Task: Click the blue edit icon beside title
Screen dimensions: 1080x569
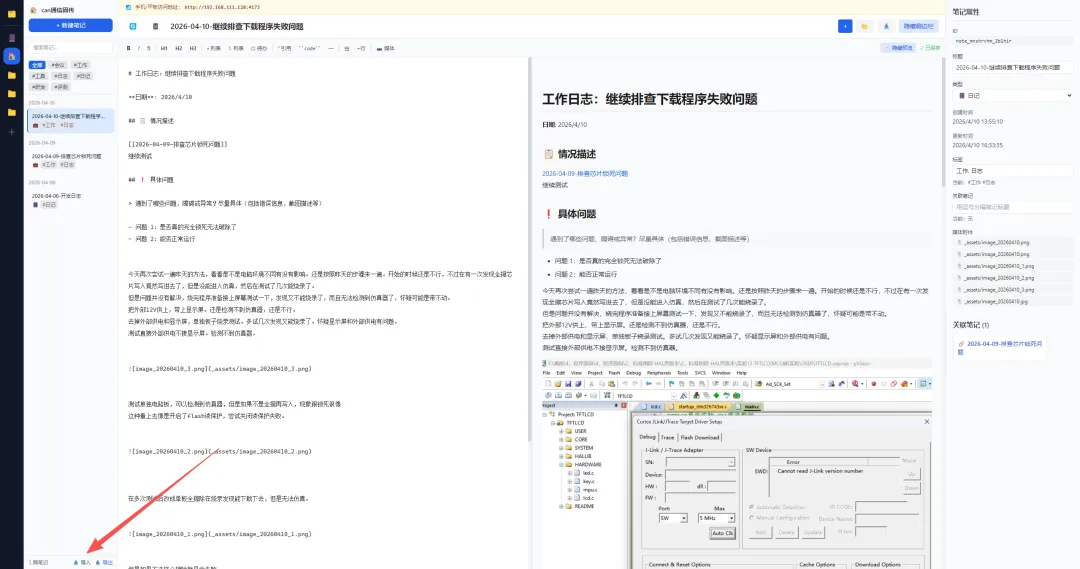Action: point(133,26)
